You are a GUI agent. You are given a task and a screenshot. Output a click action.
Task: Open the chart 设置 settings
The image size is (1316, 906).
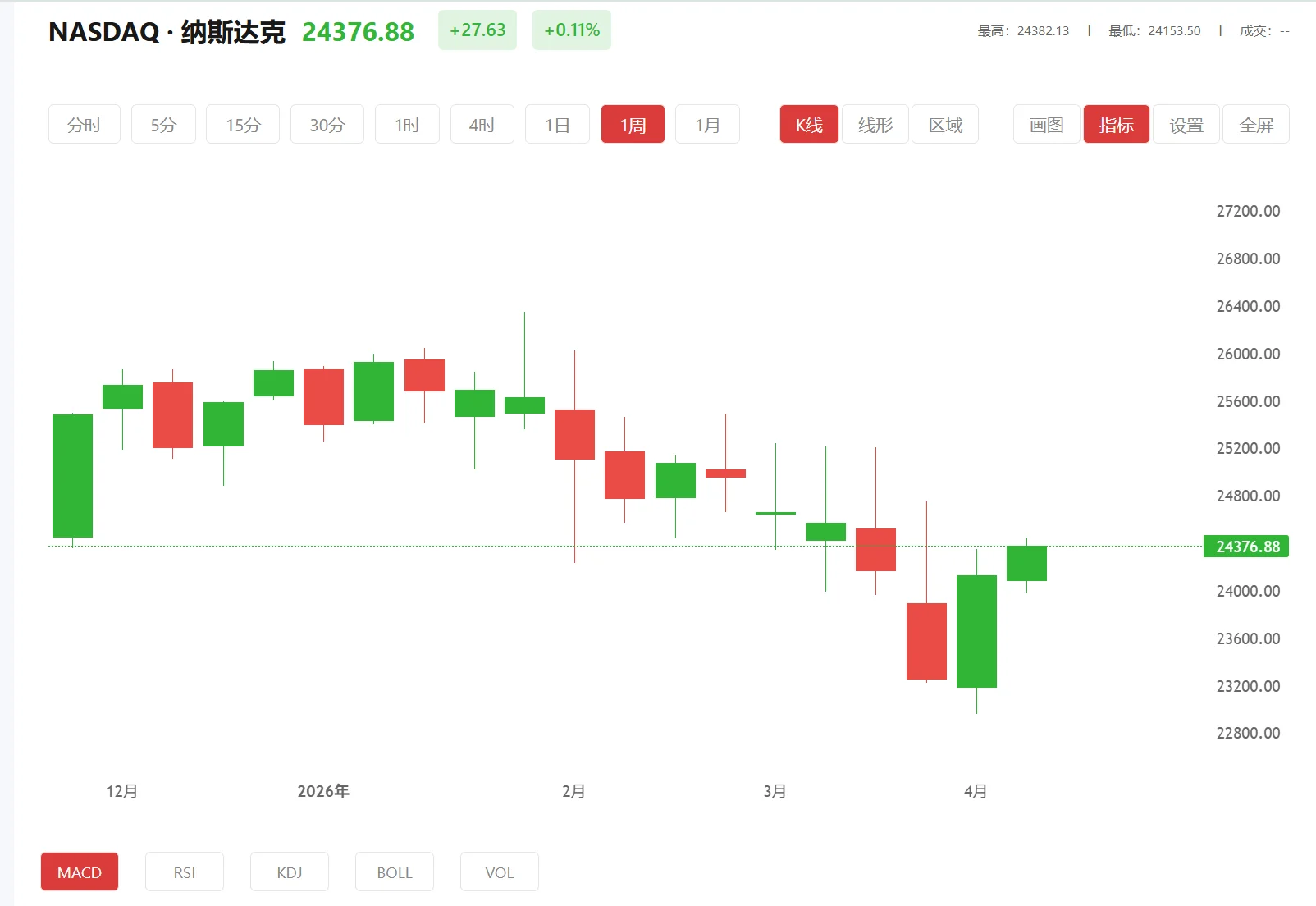click(1186, 124)
